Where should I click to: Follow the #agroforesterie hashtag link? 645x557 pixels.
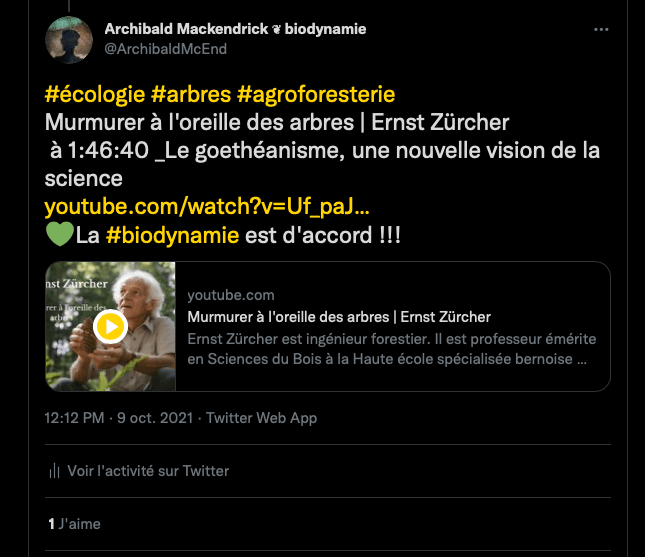pyautogui.click(x=316, y=94)
